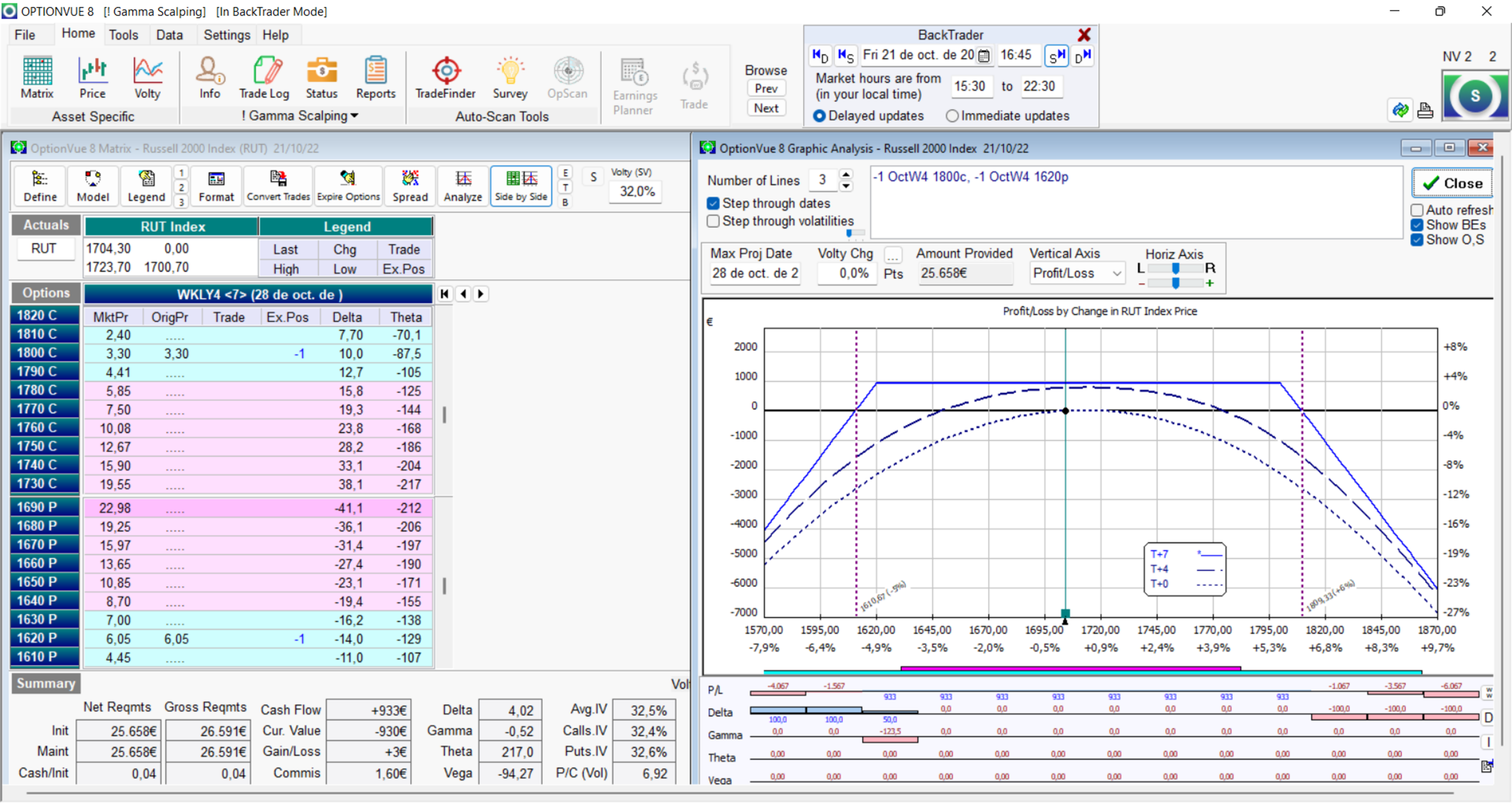Toggle Show BEs checkbox
1512x803 pixels.
1417,225
